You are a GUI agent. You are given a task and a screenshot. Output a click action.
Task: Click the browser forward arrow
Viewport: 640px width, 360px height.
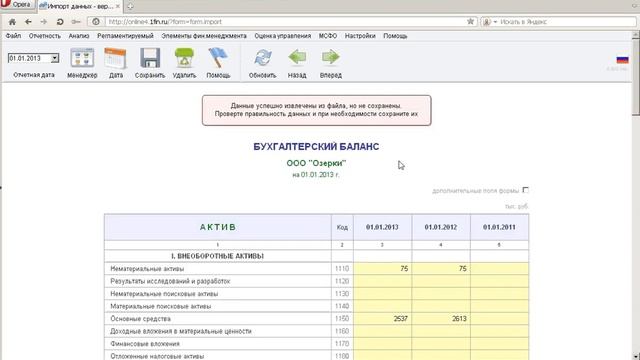click(x=43, y=22)
